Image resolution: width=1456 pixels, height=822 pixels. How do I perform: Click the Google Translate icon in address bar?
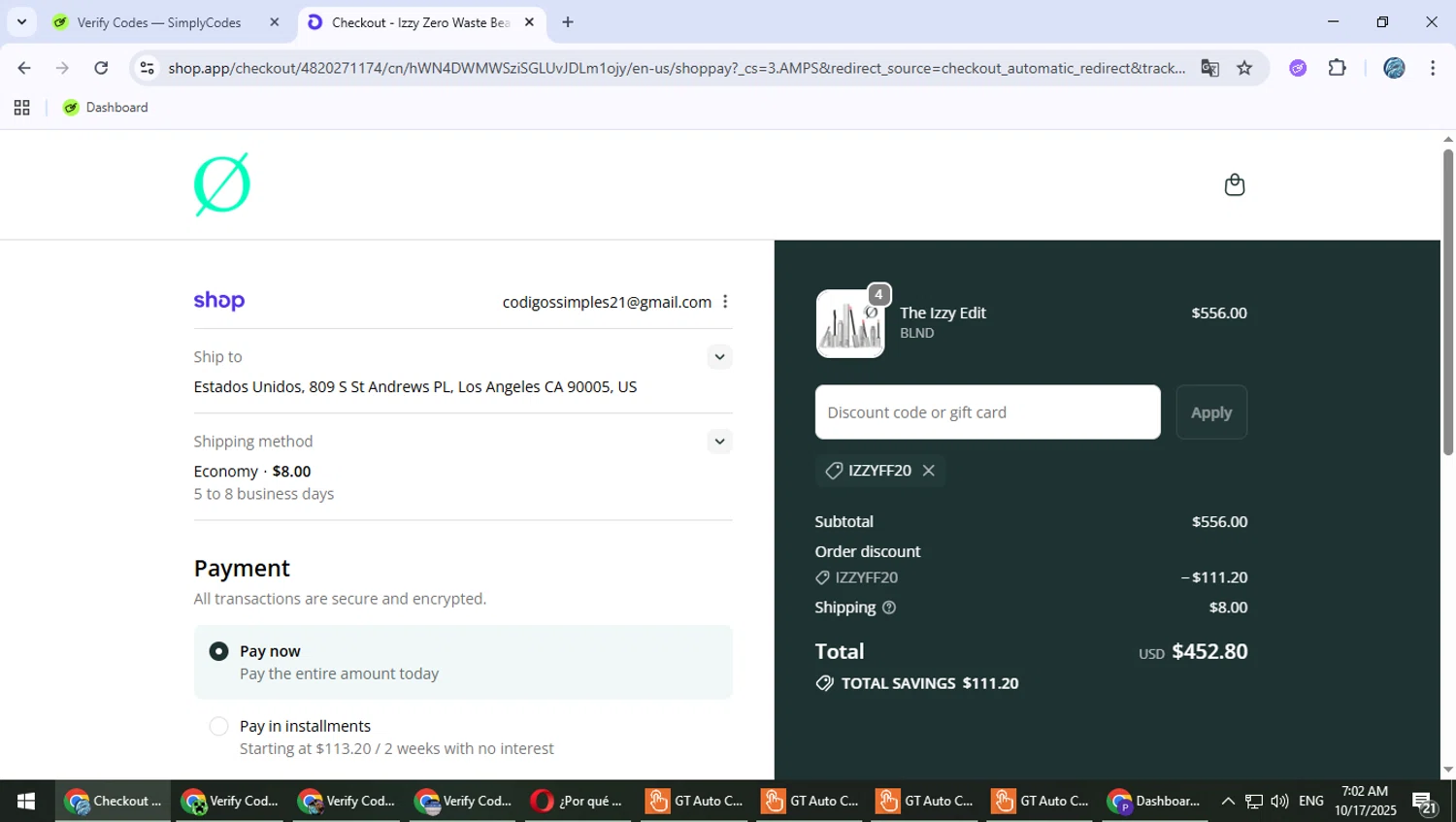pyautogui.click(x=1209, y=68)
